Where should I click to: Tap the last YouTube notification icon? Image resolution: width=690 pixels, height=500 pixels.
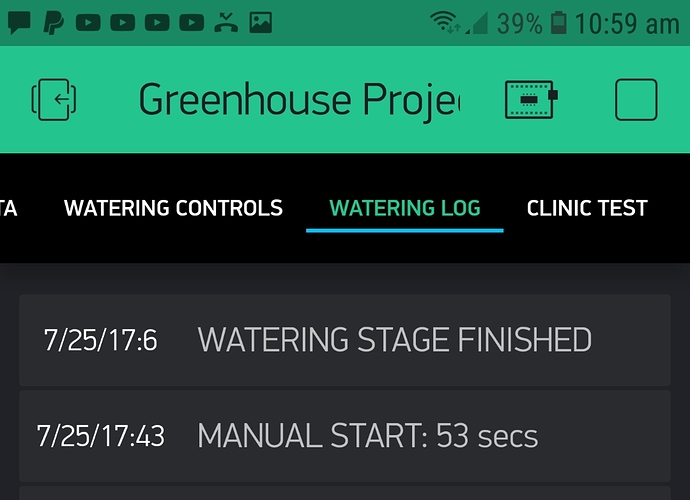(x=191, y=22)
